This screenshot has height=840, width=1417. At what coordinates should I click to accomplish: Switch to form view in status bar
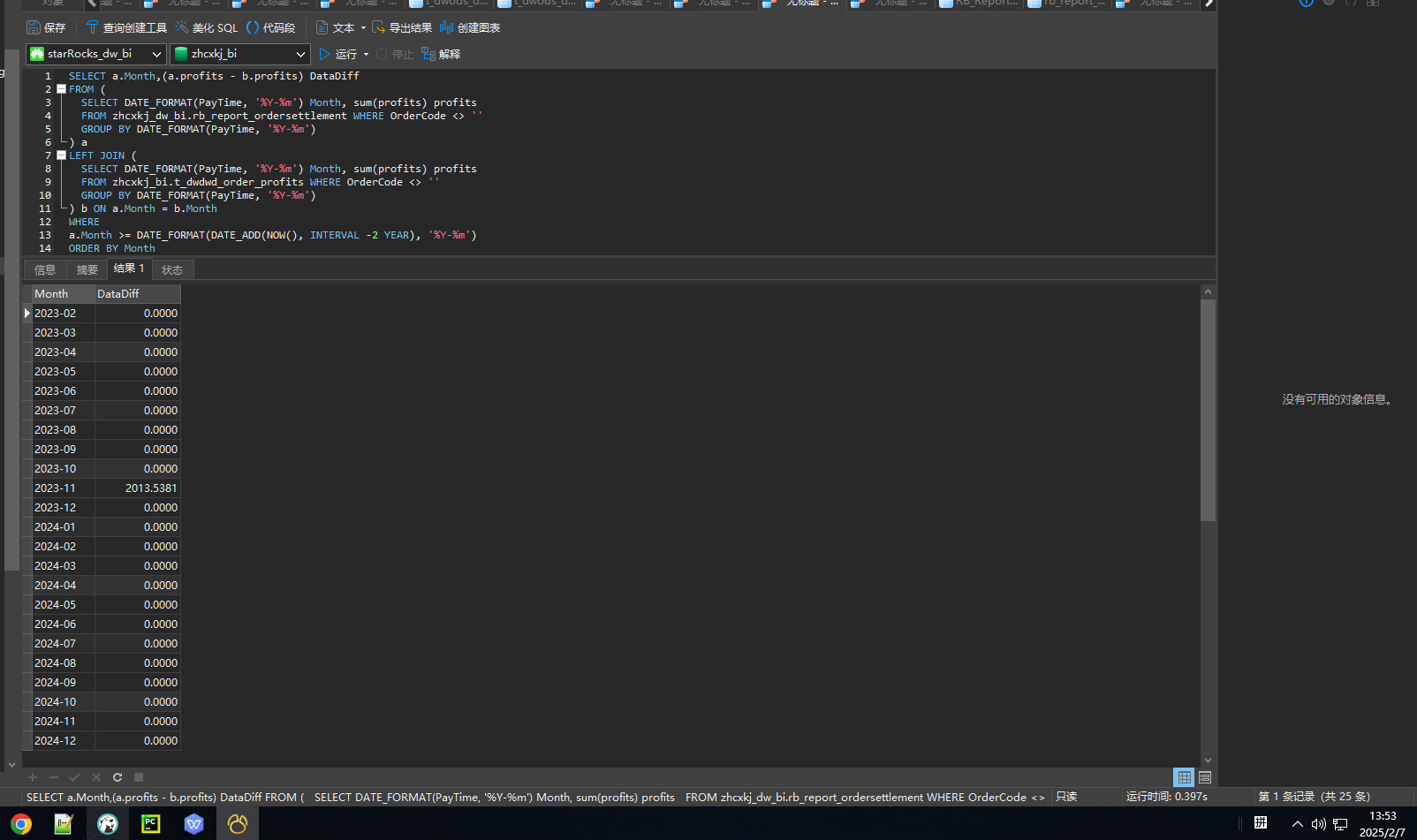point(1205,777)
